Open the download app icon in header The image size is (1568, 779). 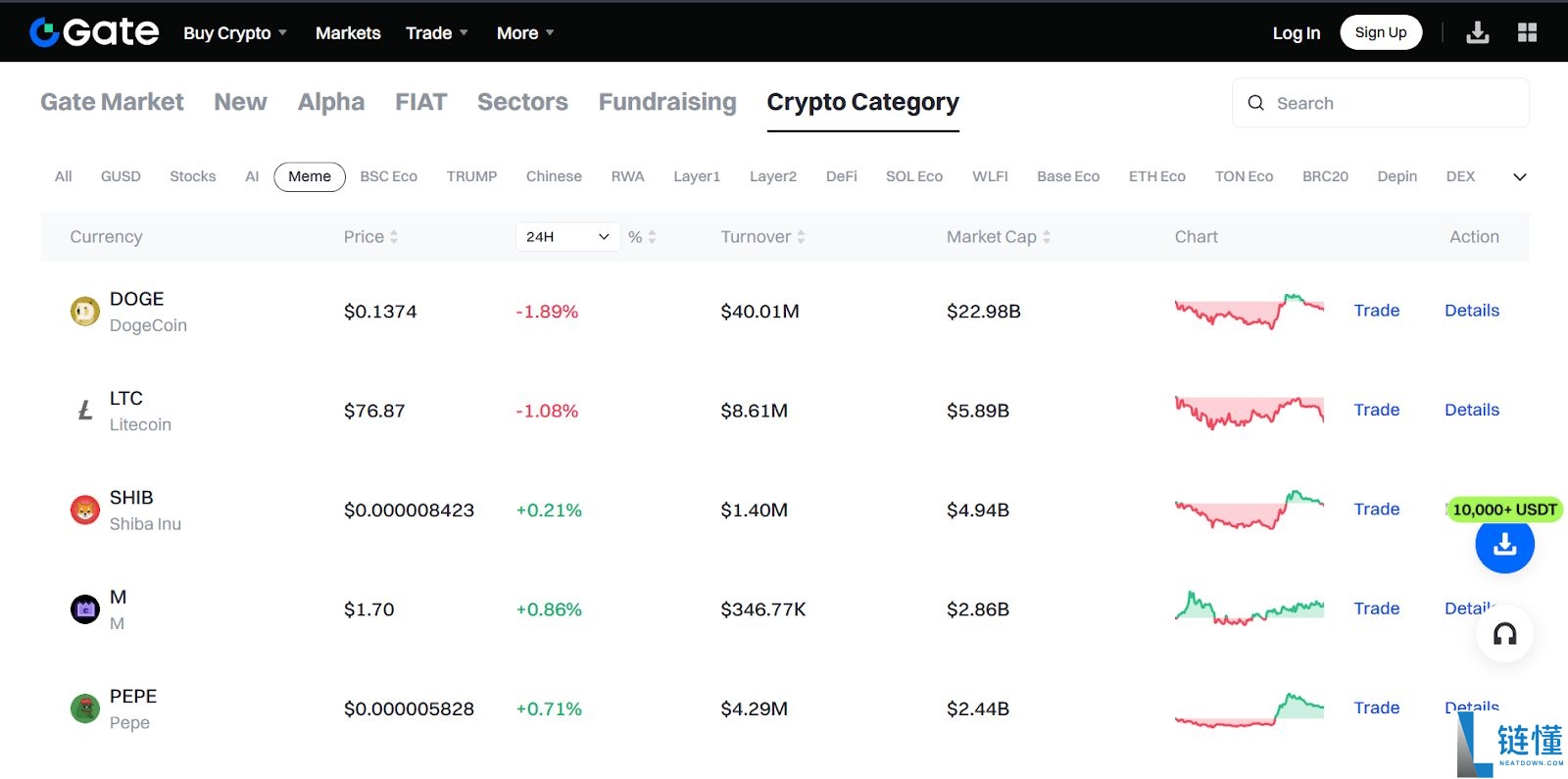point(1477,32)
